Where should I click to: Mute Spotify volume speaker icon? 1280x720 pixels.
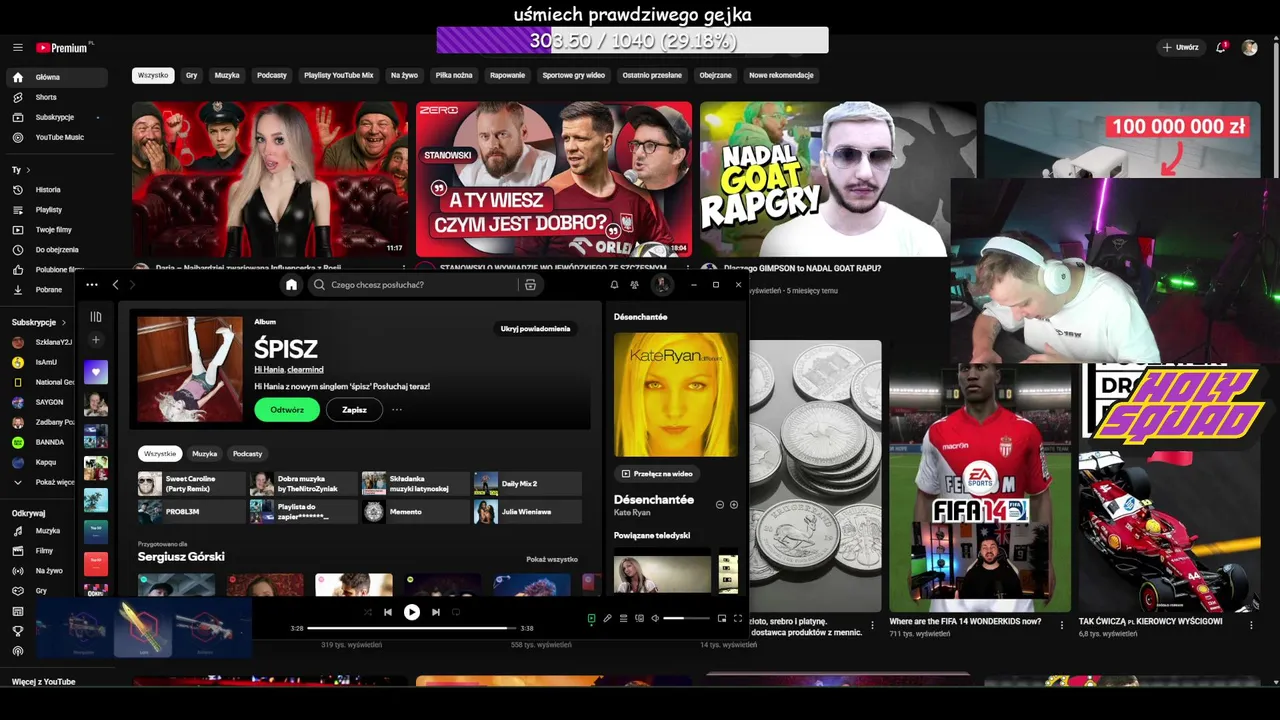(655, 618)
